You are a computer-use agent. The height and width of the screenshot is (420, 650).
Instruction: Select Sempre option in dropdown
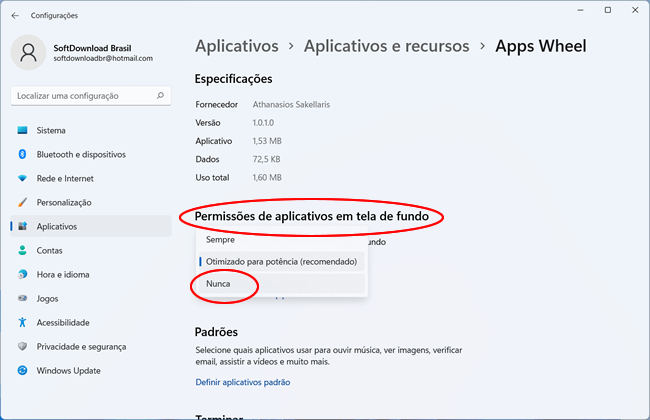220,240
